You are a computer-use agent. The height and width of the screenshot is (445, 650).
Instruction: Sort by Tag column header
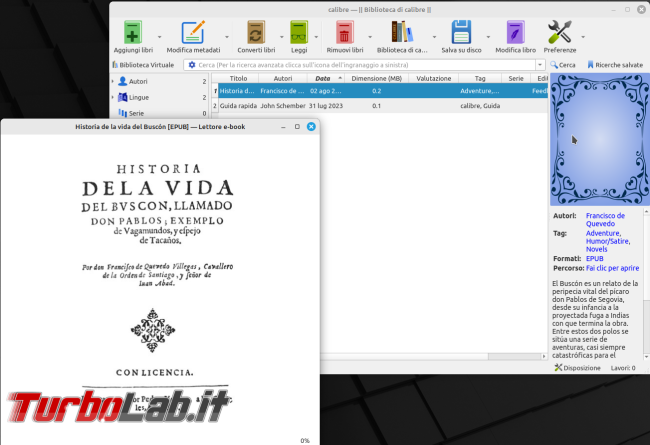point(480,78)
